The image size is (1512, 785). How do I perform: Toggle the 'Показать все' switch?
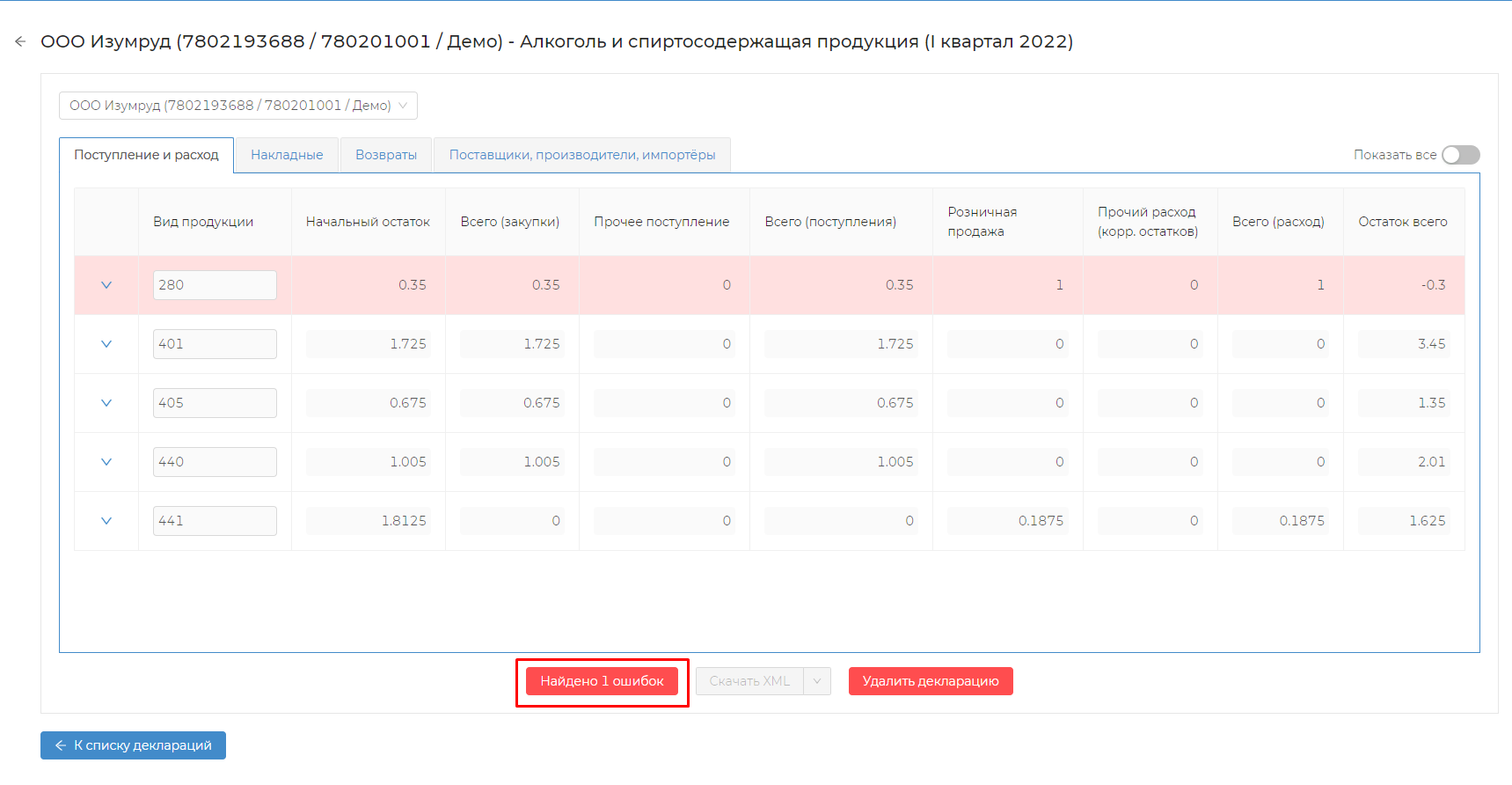pyautogui.click(x=1460, y=155)
